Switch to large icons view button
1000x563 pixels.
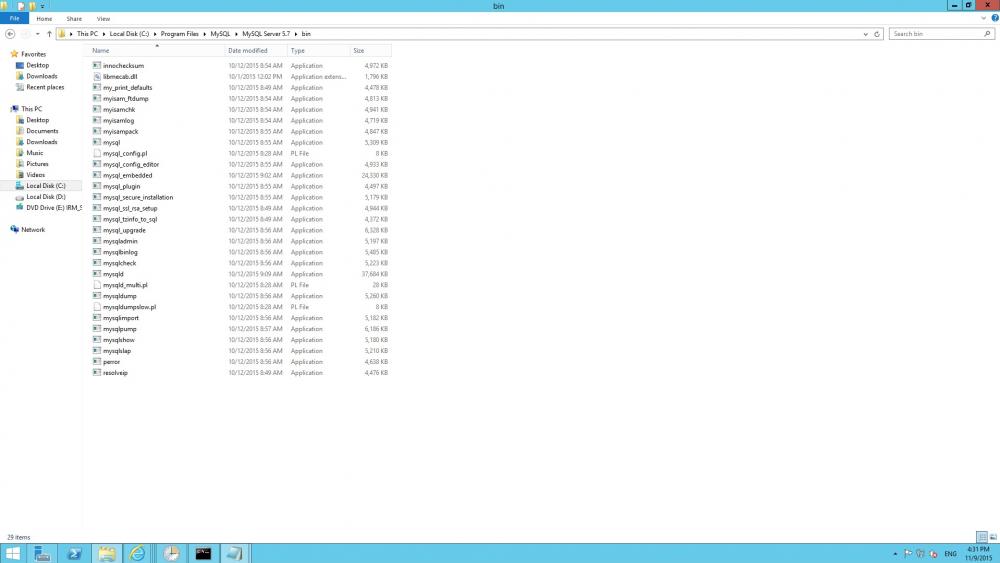tap(993, 537)
